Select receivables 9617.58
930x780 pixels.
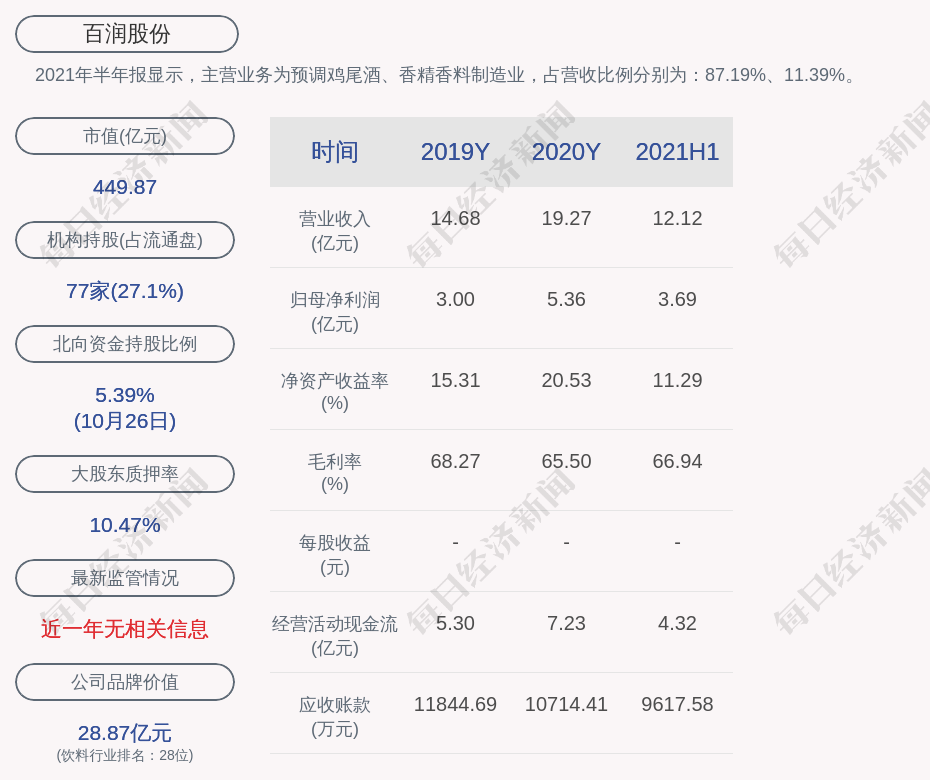677,704
